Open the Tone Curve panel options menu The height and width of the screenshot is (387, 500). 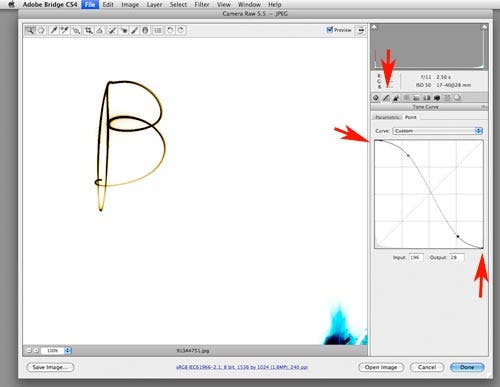[x=484, y=107]
